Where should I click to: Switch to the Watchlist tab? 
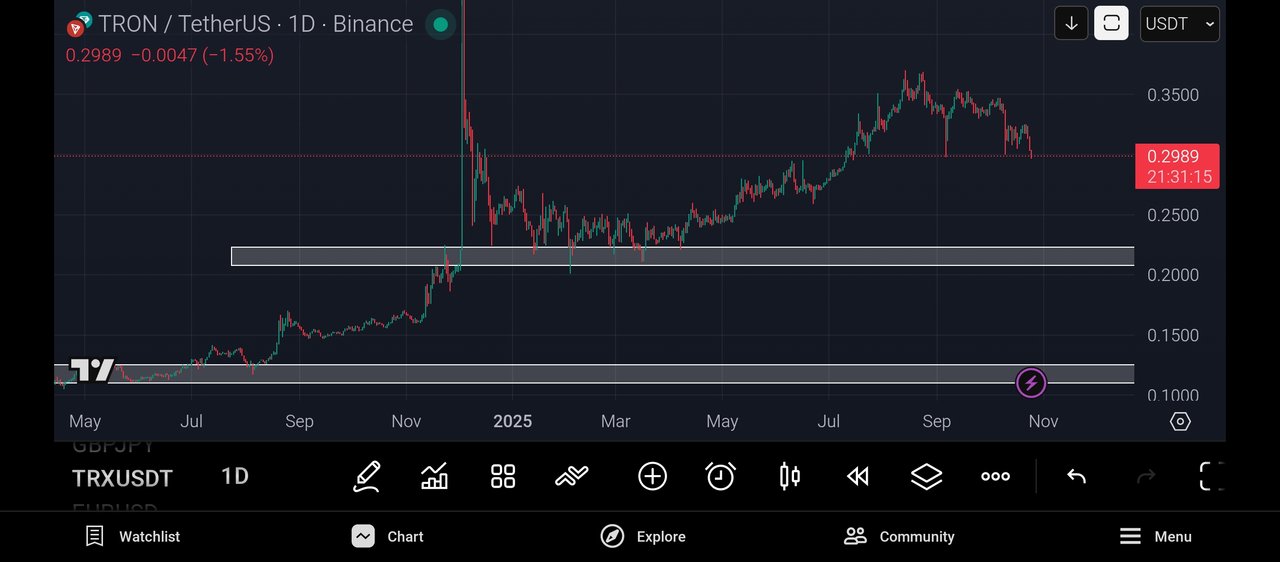[133, 537]
